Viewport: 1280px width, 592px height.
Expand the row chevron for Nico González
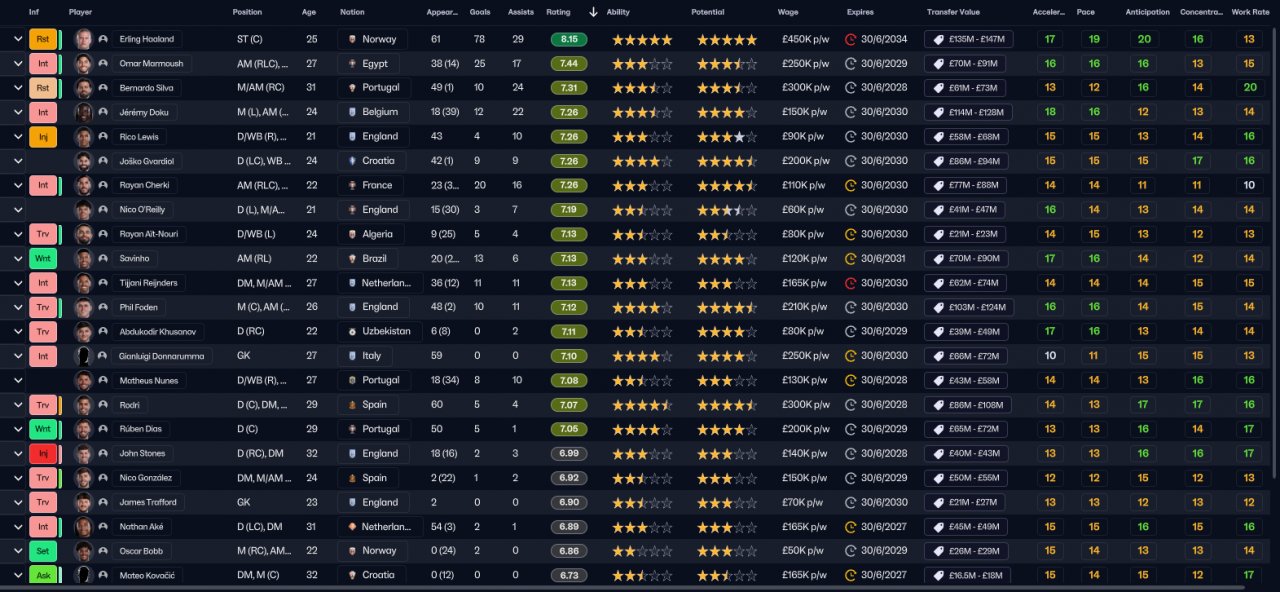point(17,478)
